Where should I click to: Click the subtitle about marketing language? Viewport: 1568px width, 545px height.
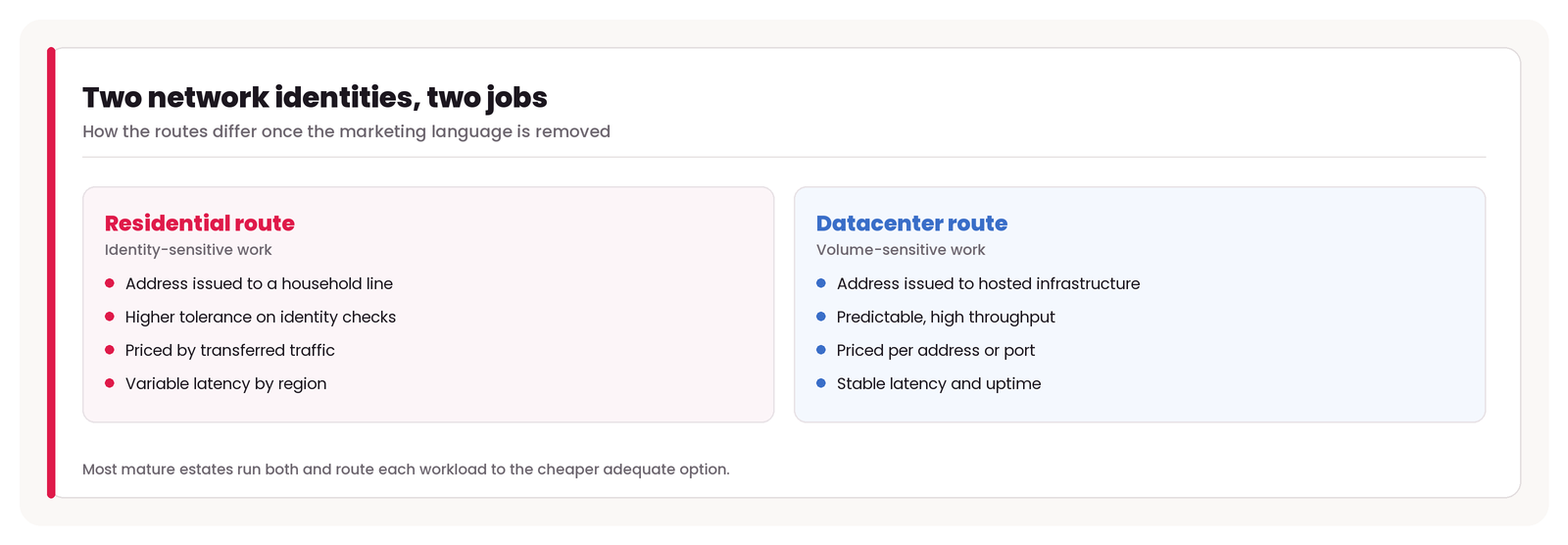click(346, 131)
